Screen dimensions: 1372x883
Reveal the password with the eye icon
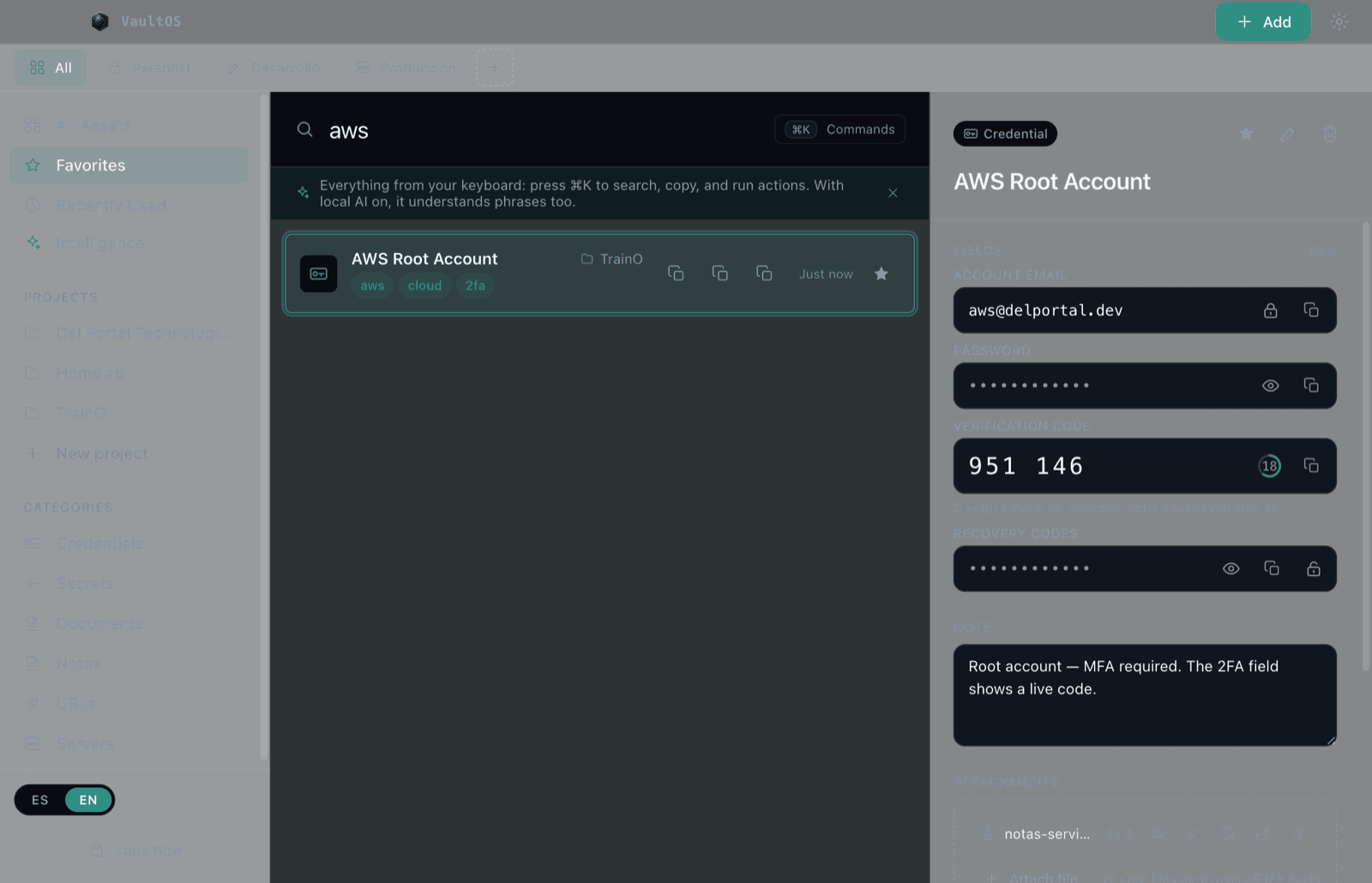click(1271, 386)
